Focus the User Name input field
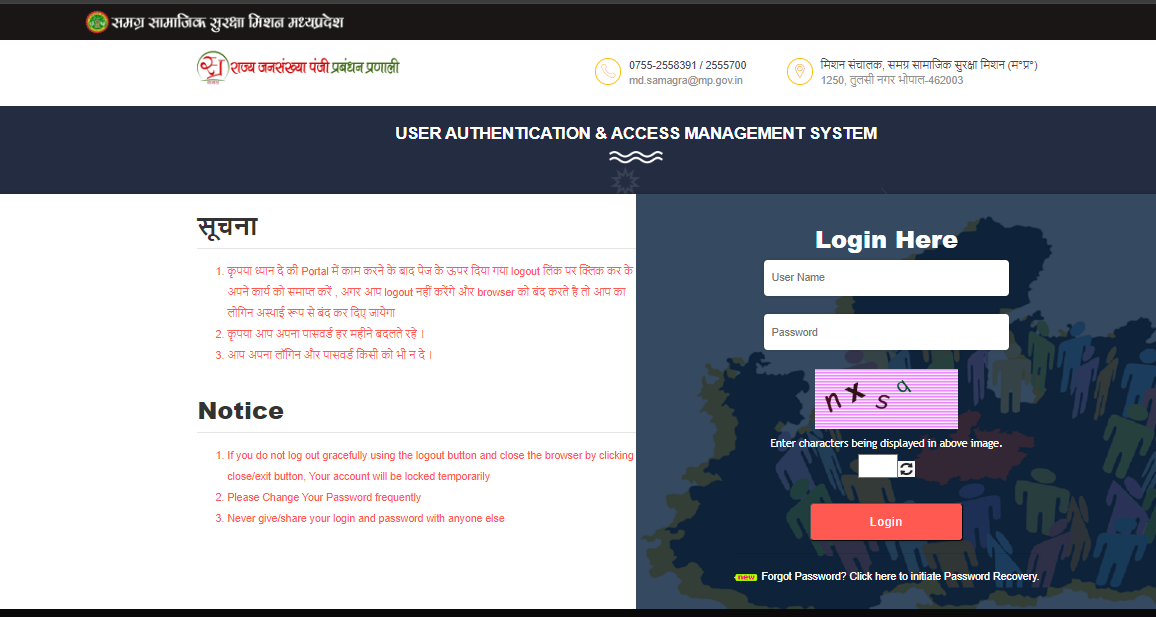 (x=886, y=278)
